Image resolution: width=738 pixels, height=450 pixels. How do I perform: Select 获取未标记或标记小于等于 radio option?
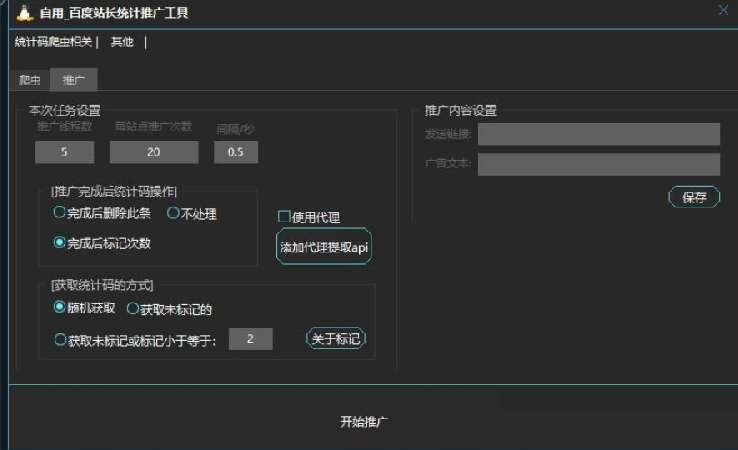(x=135, y=340)
